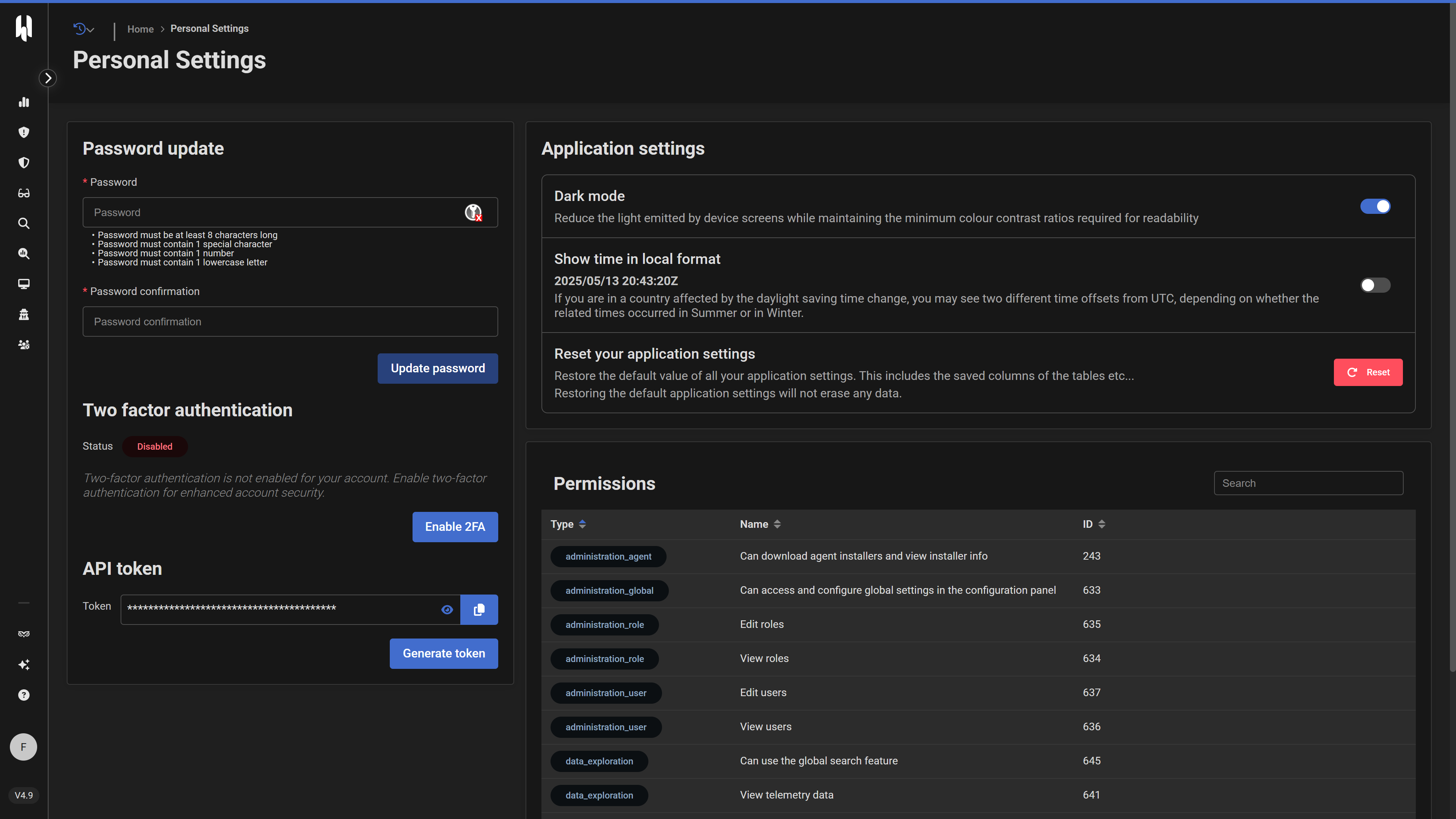This screenshot has height=819, width=1456.
Task: Click the 'Edit roles' permission name
Action: [761, 624]
